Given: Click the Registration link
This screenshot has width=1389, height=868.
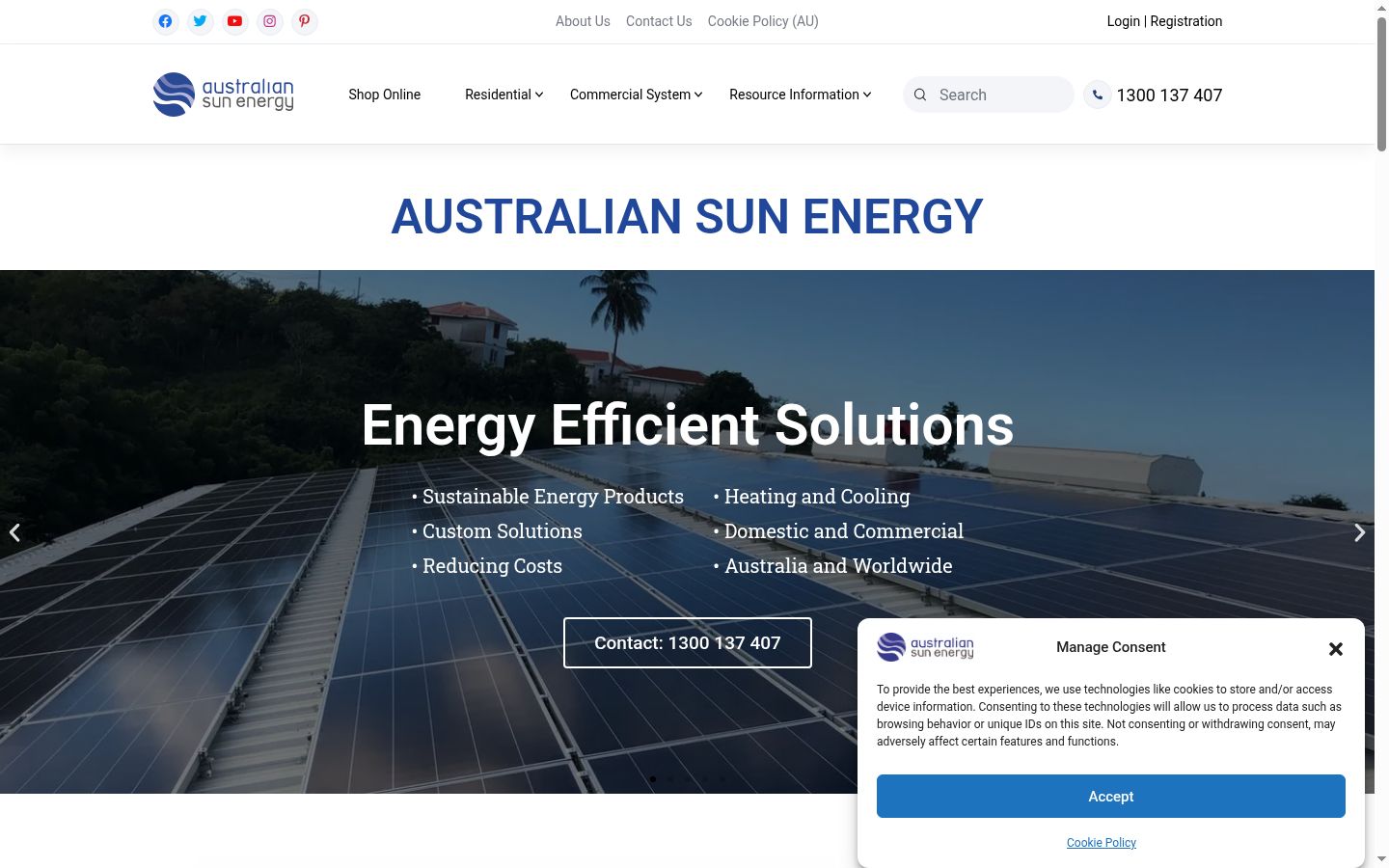Looking at the screenshot, I should (1186, 21).
